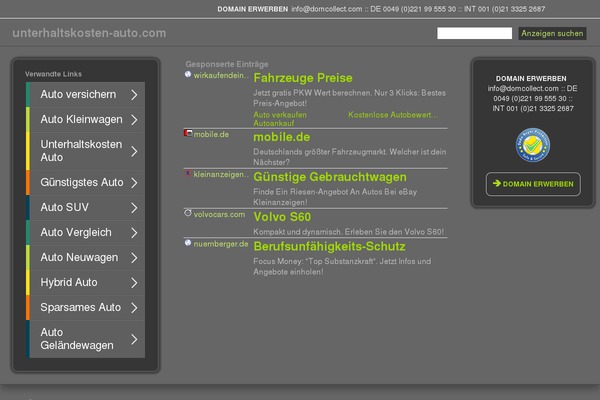Open the Unterhaltskosten Auto arrow chevron
This screenshot has width=600, height=400.
134,152
